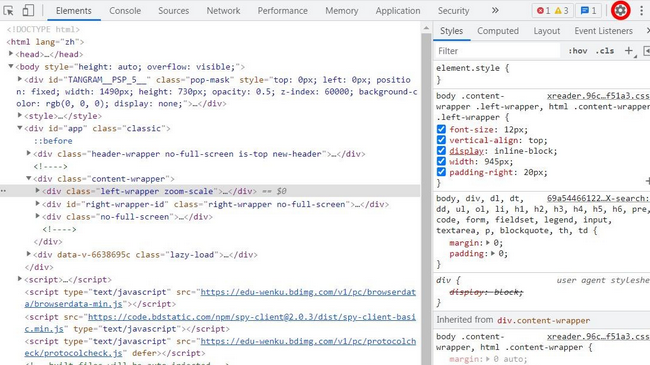Select the <!DOCTYPE html> row

pyautogui.click(x=43, y=29)
